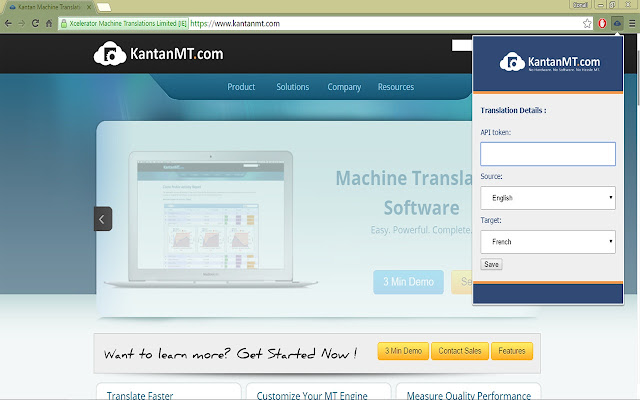Expand the Source language dropdown
The width and height of the screenshot is (640, 400).
point(548,198)
